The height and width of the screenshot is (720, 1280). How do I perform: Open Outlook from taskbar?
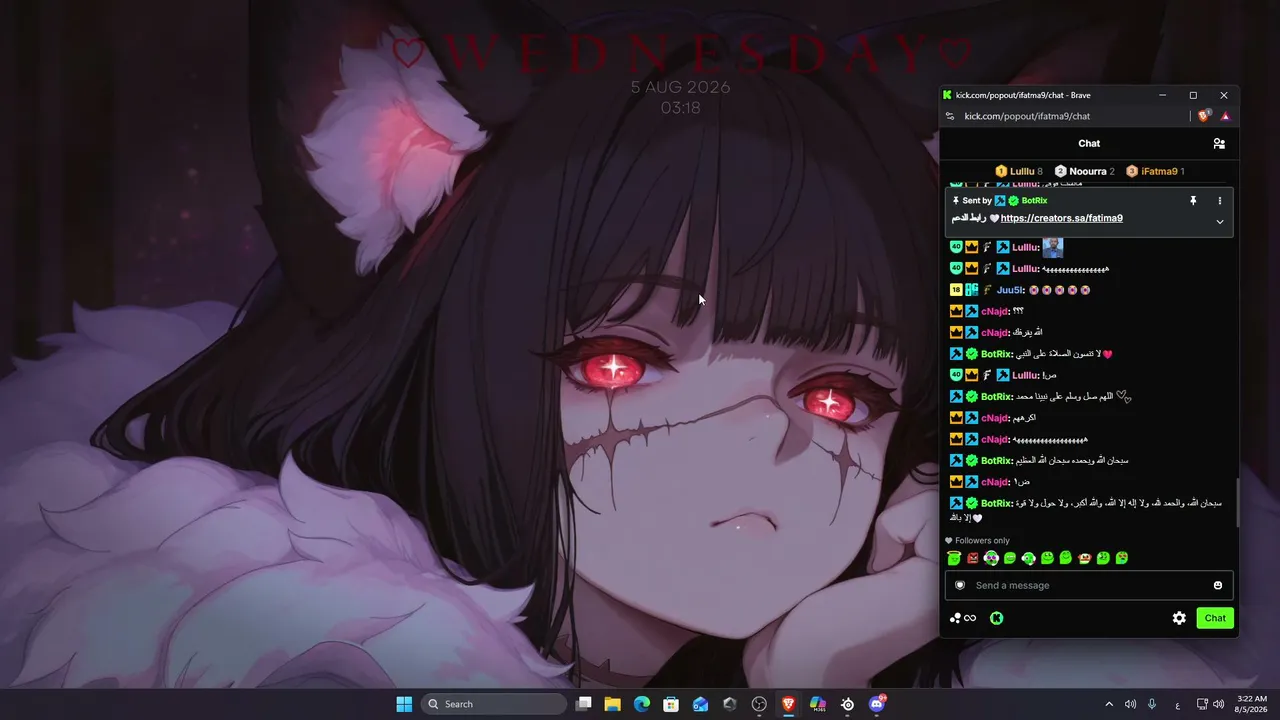pyautogui.click(x=701, y=704)
